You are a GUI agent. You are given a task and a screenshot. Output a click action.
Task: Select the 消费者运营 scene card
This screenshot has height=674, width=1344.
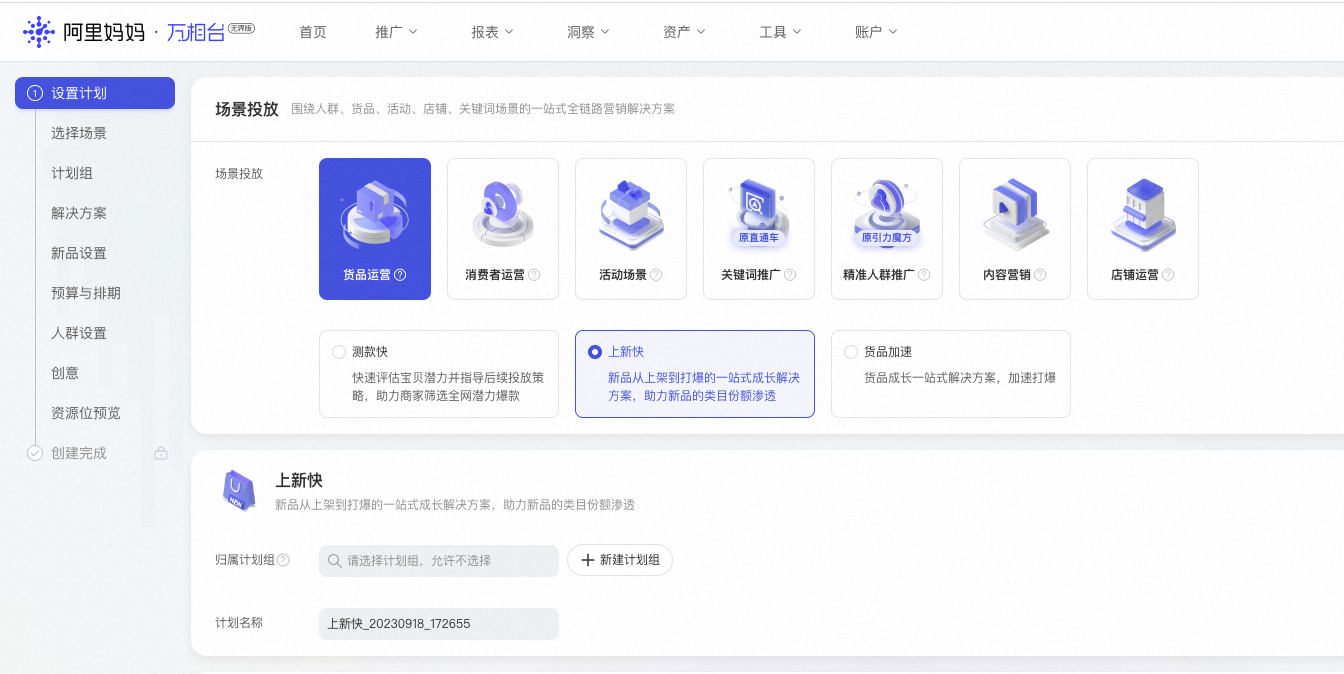pyautogui.click(x=503, y=229)
